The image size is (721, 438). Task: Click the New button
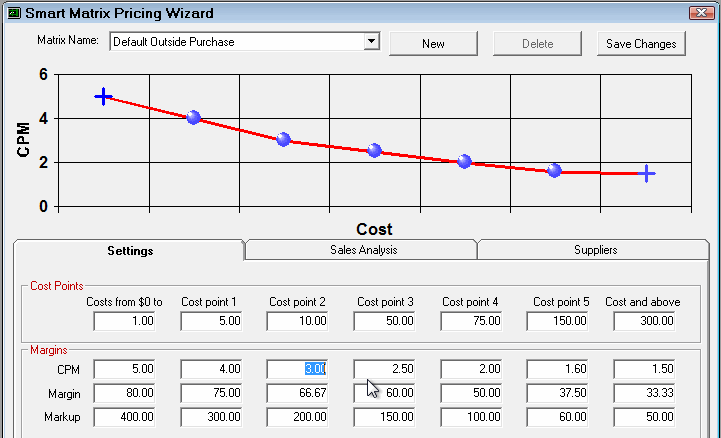433,44
